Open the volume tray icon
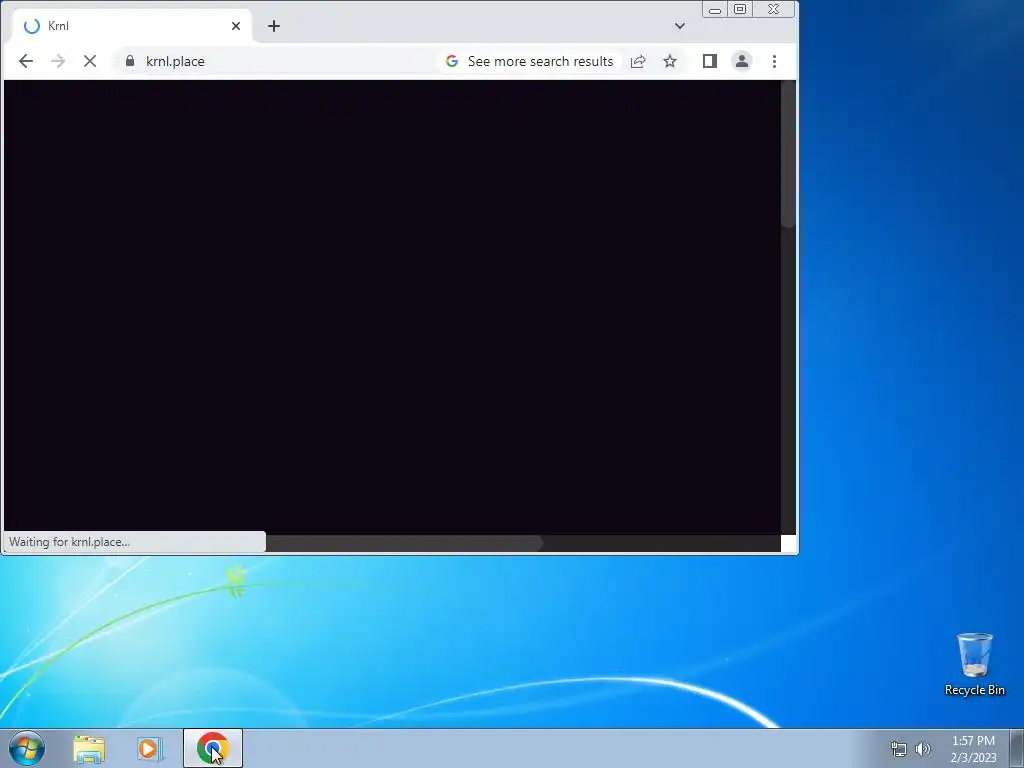Image resolution: width=1024 pixels, height=768 pixels. [x=923, y=749]
